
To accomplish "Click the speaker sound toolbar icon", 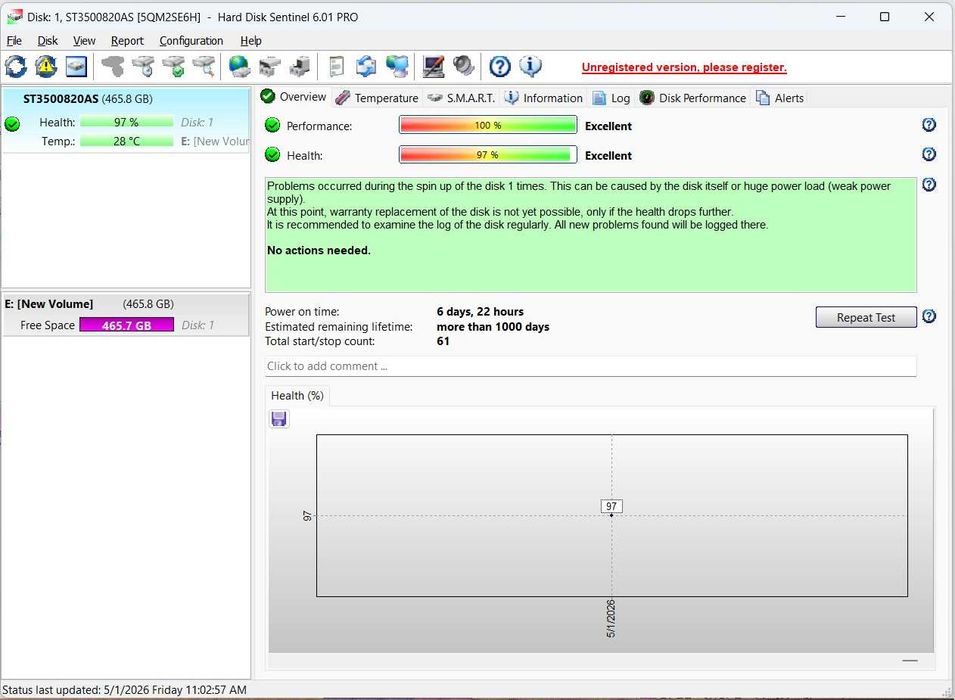I will tap(463, 66).
